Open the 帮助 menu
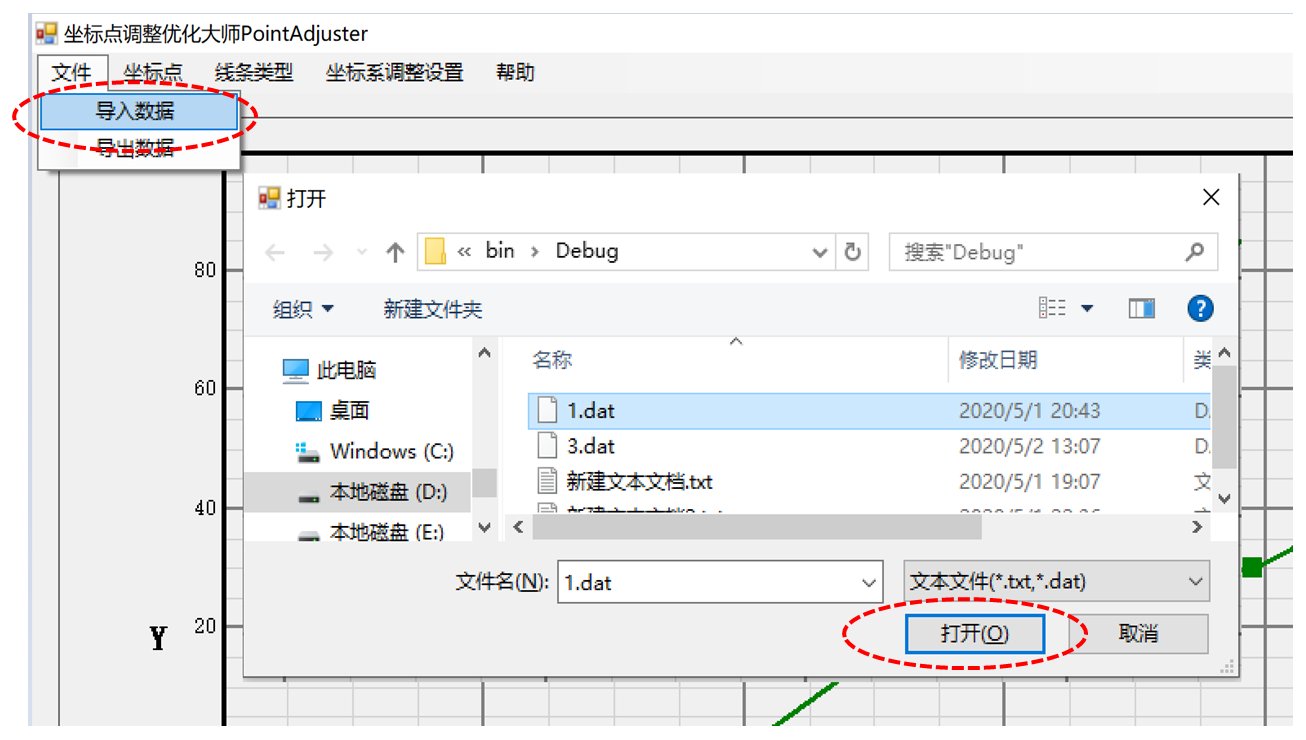The height and width of the screenshot is (740, 1306). [x=515, y=72]
